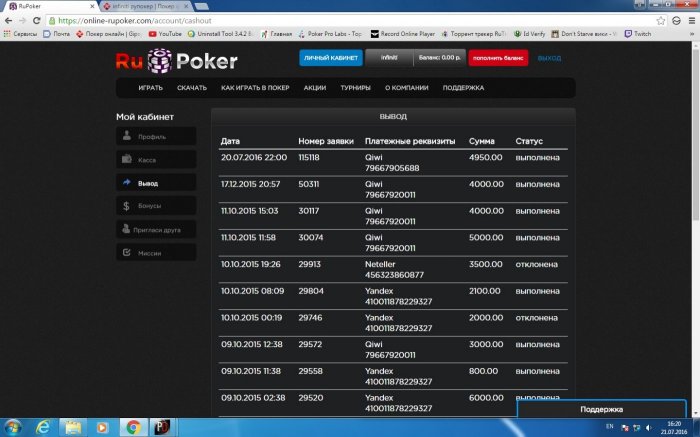Open ПОДДЕРЖКА menu item
This screenshot has height=437, width=700.
point(463,88)
